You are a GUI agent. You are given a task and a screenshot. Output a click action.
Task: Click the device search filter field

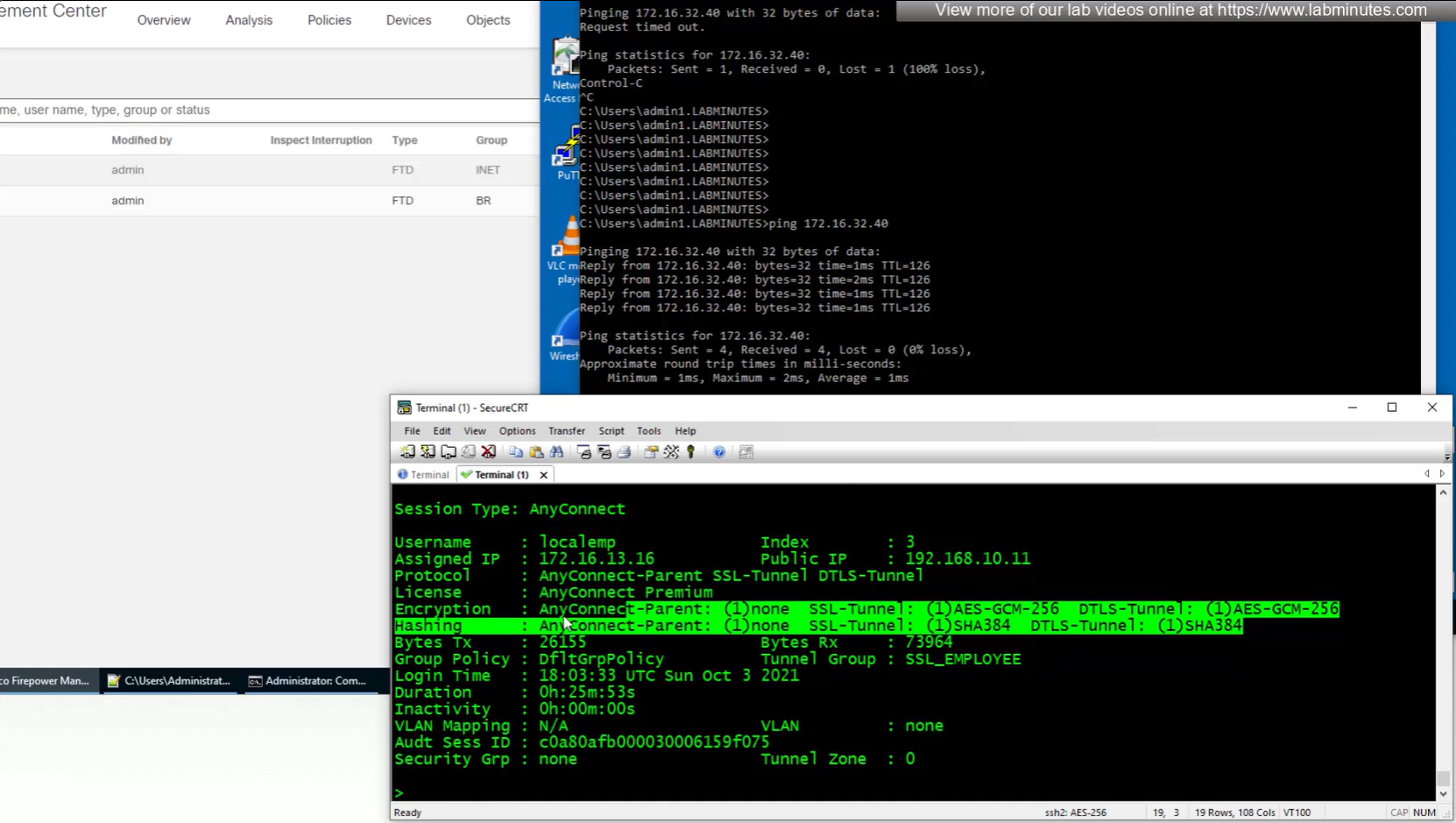click(x=263, y=110)
